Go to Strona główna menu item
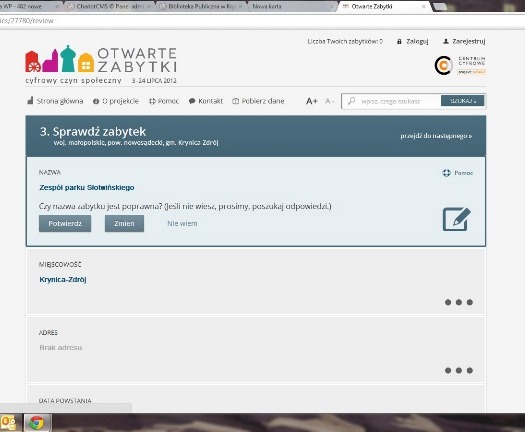 55,101
